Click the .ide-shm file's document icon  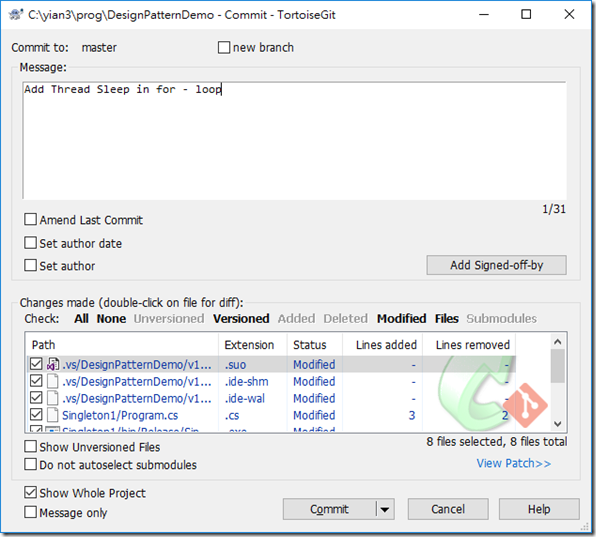53,381
